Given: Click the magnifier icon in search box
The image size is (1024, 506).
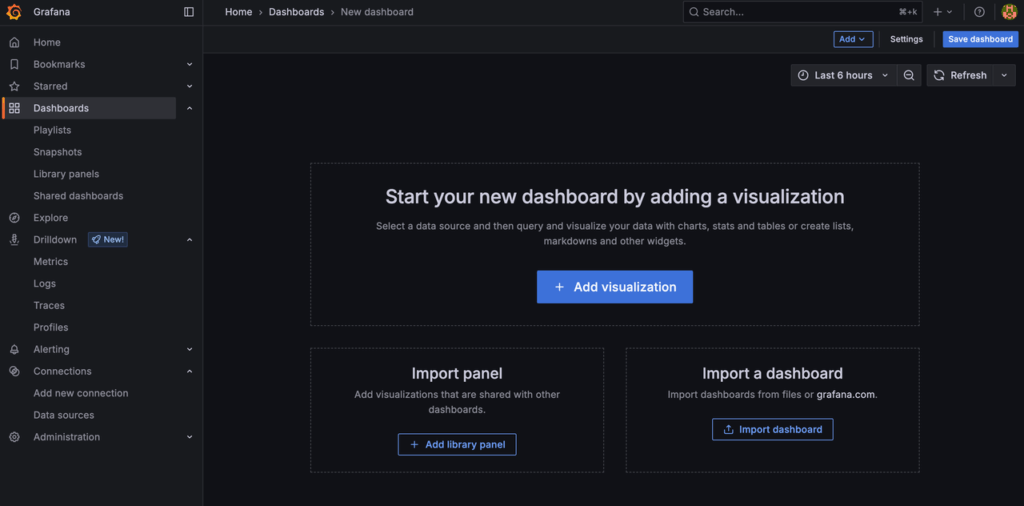Looking at the screenshot, I should pos(694,12).
